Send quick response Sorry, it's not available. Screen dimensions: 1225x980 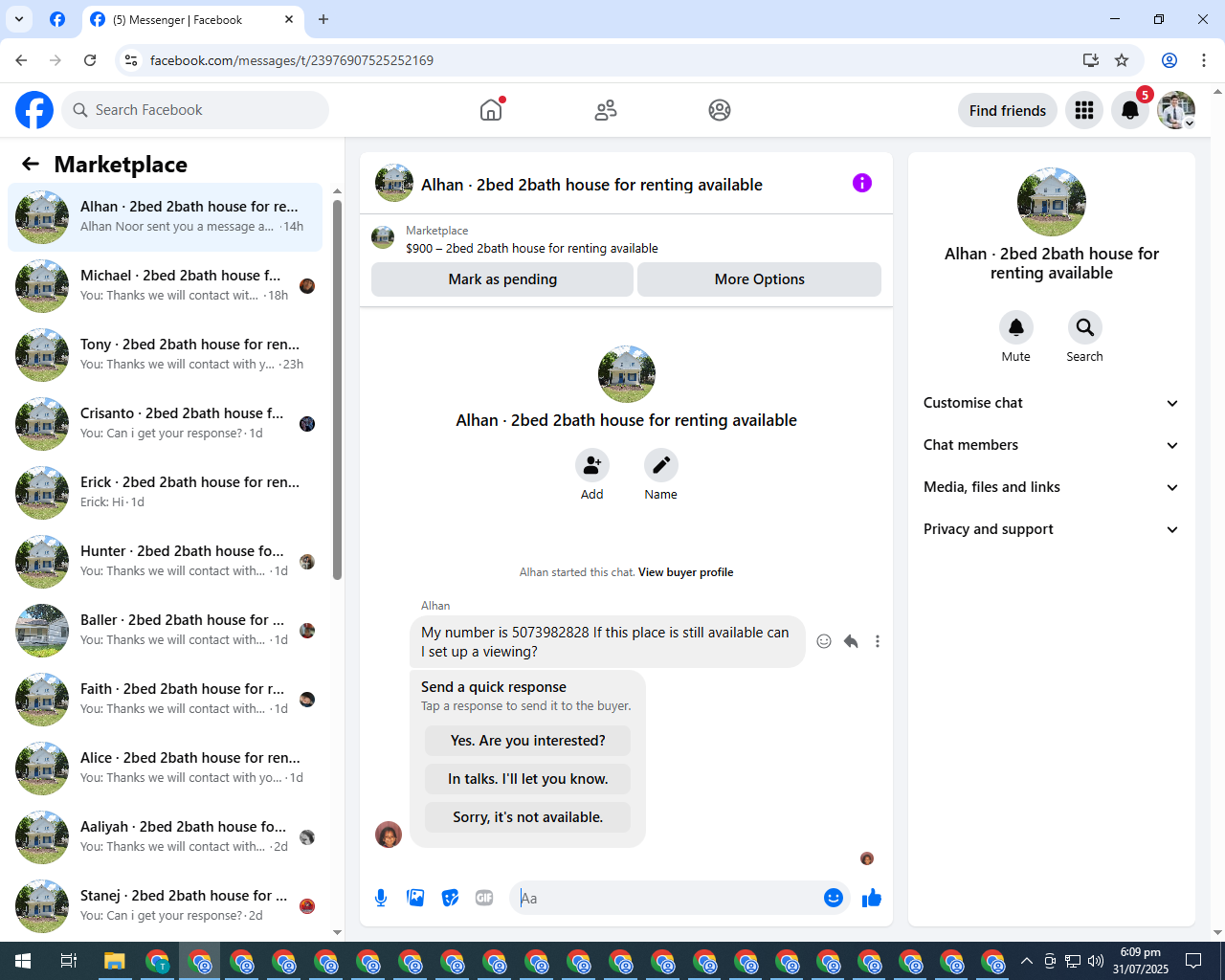tap(528, 817)
